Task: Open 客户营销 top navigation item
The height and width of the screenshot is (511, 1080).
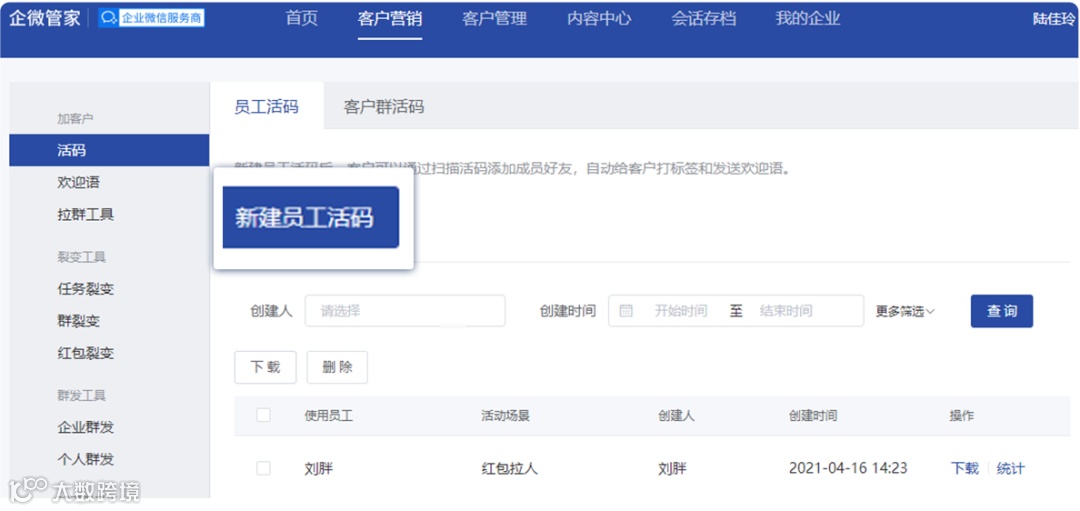Action: pyautogui.click(x=390, y=19)
